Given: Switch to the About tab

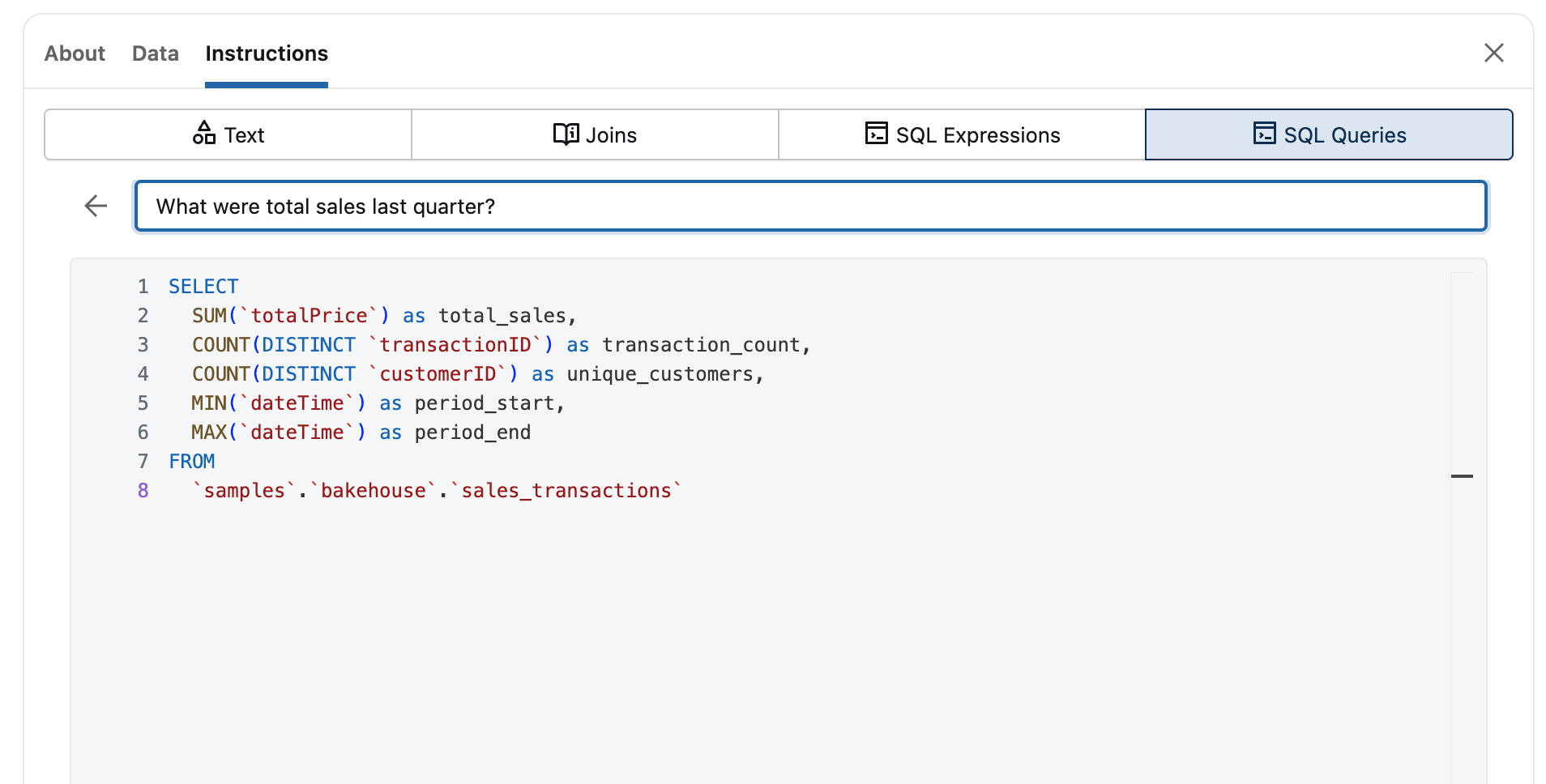Looking at the screenshot, I should click(75, 53).
